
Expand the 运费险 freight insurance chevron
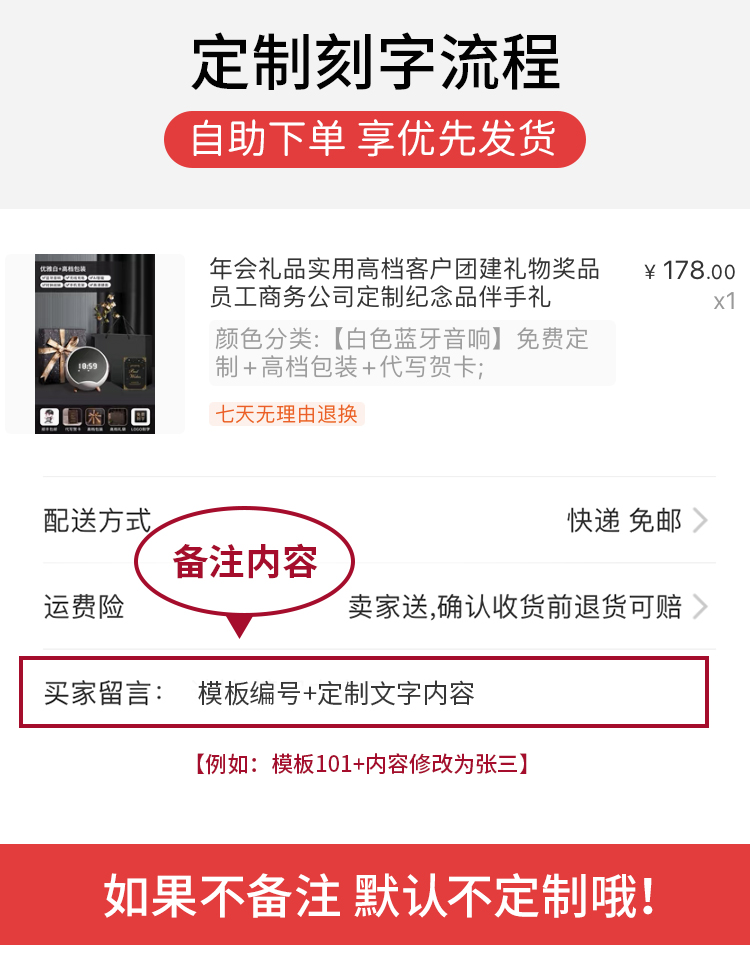coord(700,607)
